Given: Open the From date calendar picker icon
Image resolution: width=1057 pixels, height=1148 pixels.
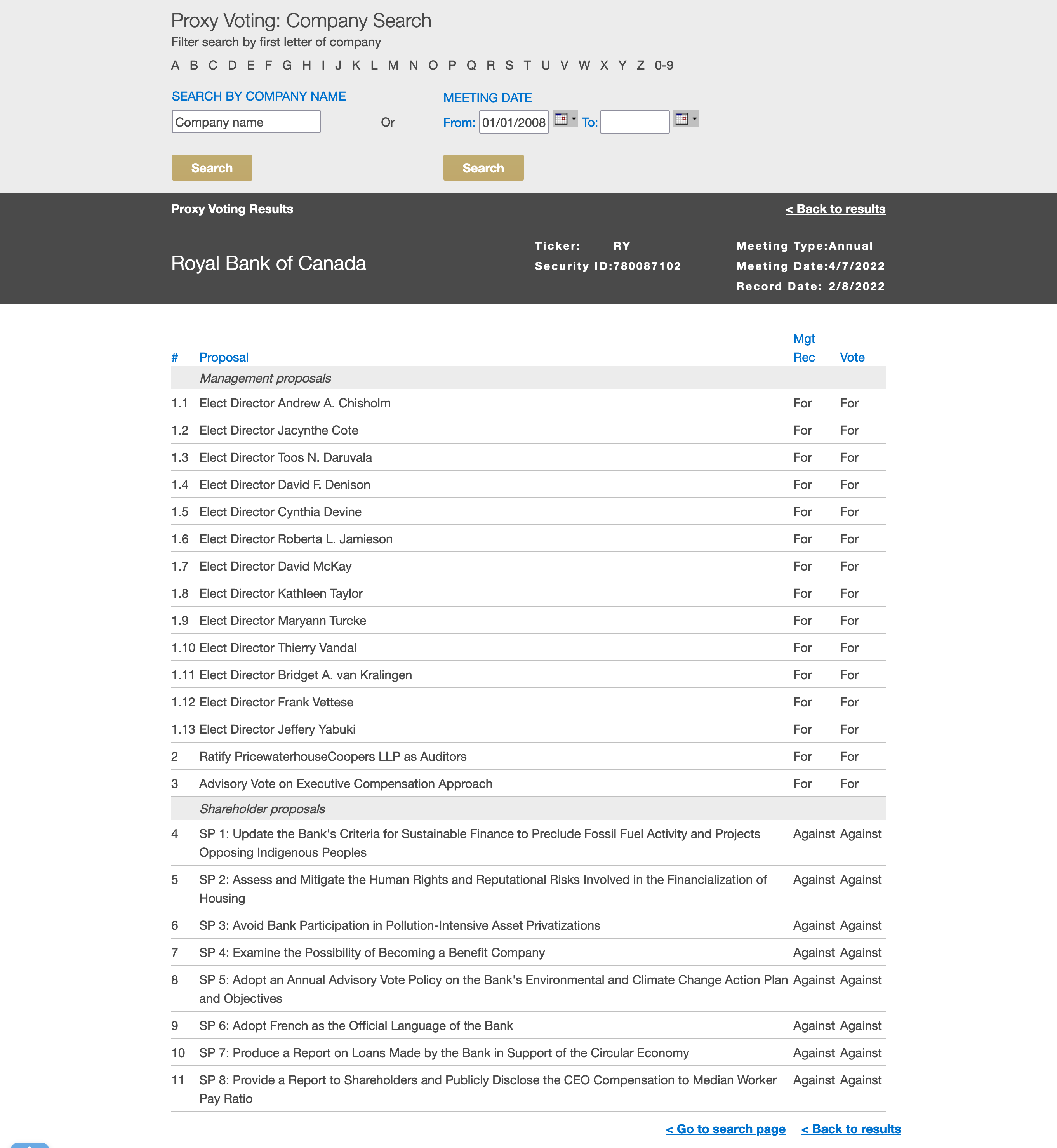Looking at the screenshot, I should click(x=560, y=119).
